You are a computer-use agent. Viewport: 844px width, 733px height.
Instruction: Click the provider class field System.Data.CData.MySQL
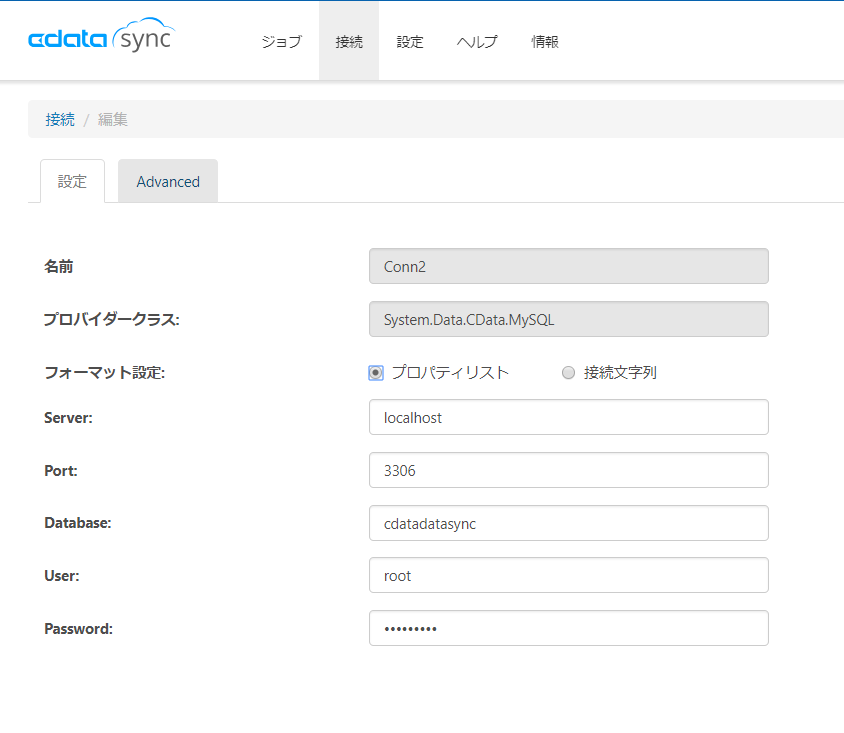568,319
